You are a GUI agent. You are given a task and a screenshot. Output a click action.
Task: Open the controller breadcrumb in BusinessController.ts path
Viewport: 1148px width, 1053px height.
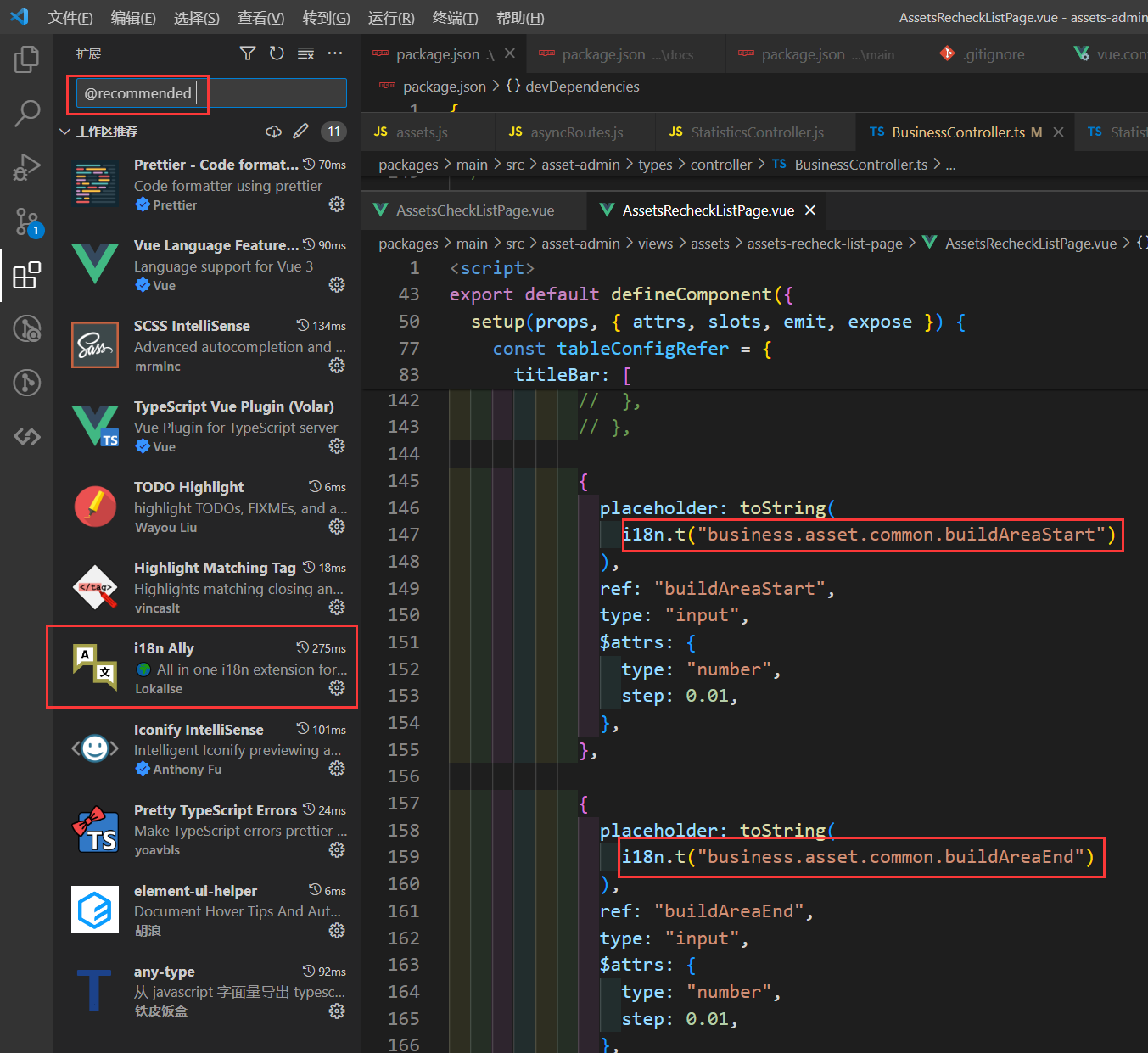(x=721, y=164)
